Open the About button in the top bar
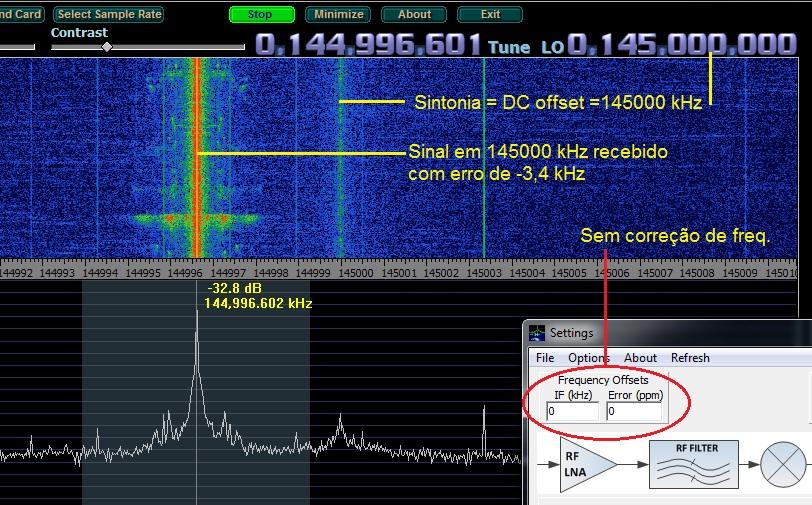 point(414,15)
